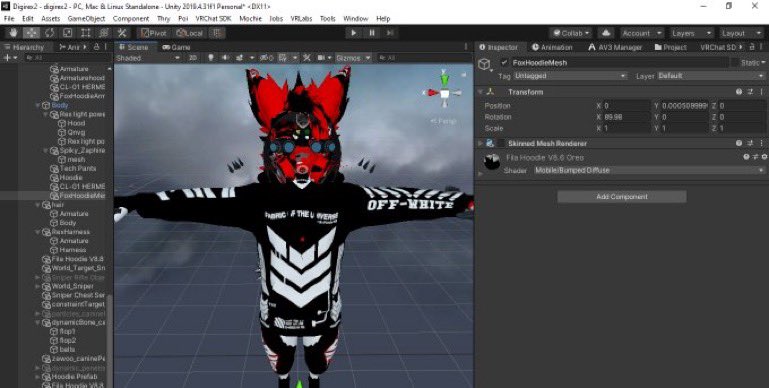Open the Shader dropdown Mobile/Bumped Diffuse
This screenshot has height=388, width=769.
pyautogui.click(x=650, y=170)
